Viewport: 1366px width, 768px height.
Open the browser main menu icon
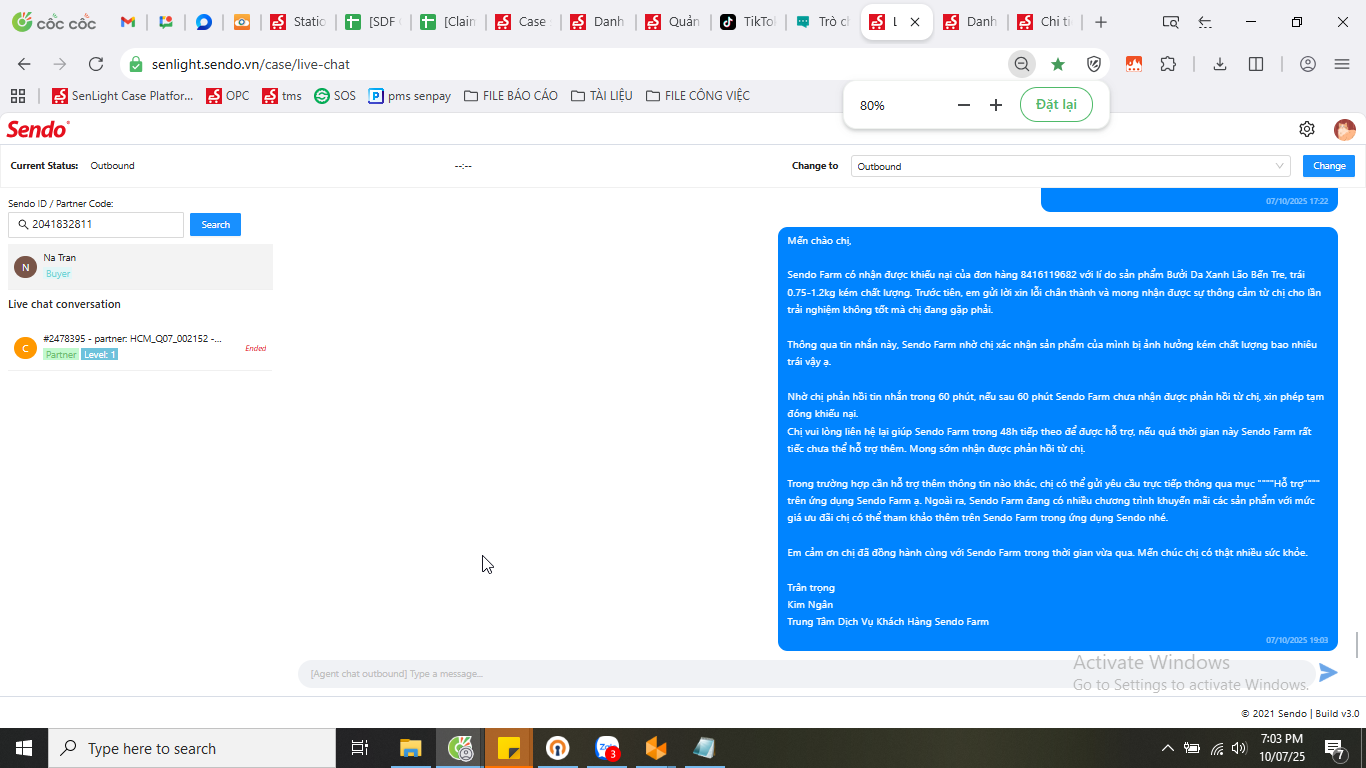click(x=1342, y=64)
